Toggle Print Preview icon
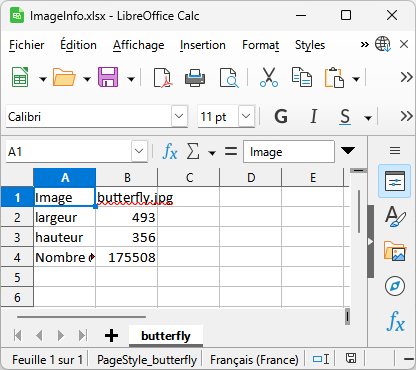The height and width of the screenshot is (370, 416). [229, 78]
